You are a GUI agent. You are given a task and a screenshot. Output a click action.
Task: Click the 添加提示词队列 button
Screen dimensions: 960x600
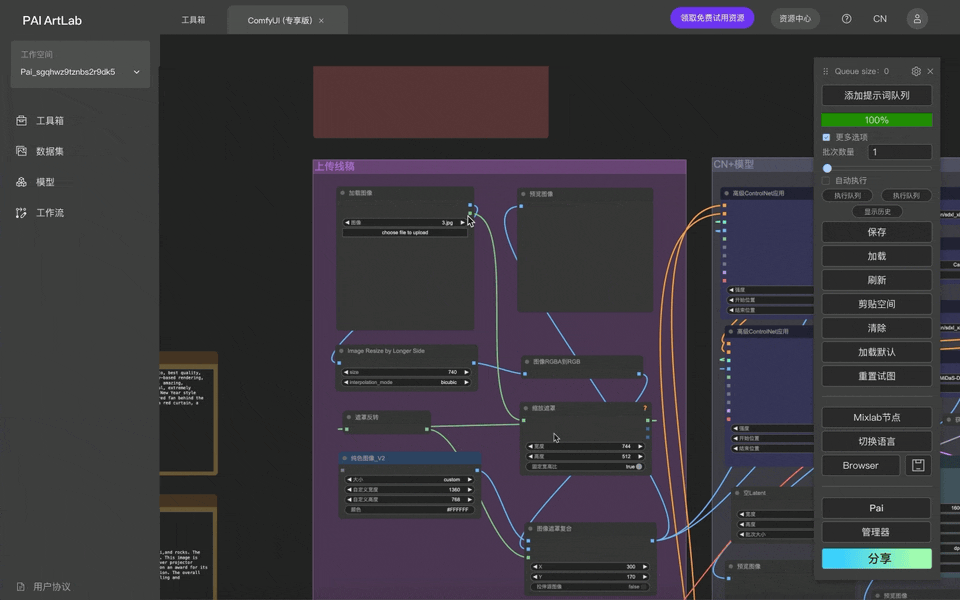point(877,96)
